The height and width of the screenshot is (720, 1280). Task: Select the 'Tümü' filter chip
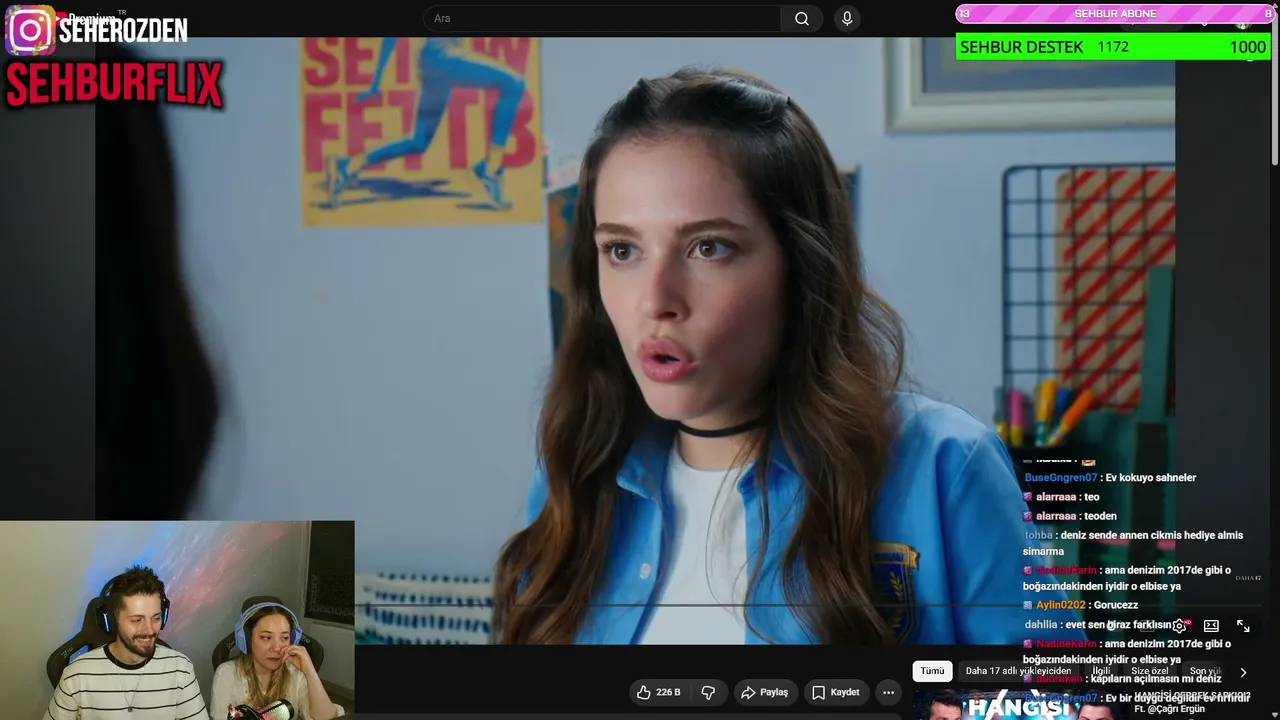pyautogui.click(x=932, y=671)
